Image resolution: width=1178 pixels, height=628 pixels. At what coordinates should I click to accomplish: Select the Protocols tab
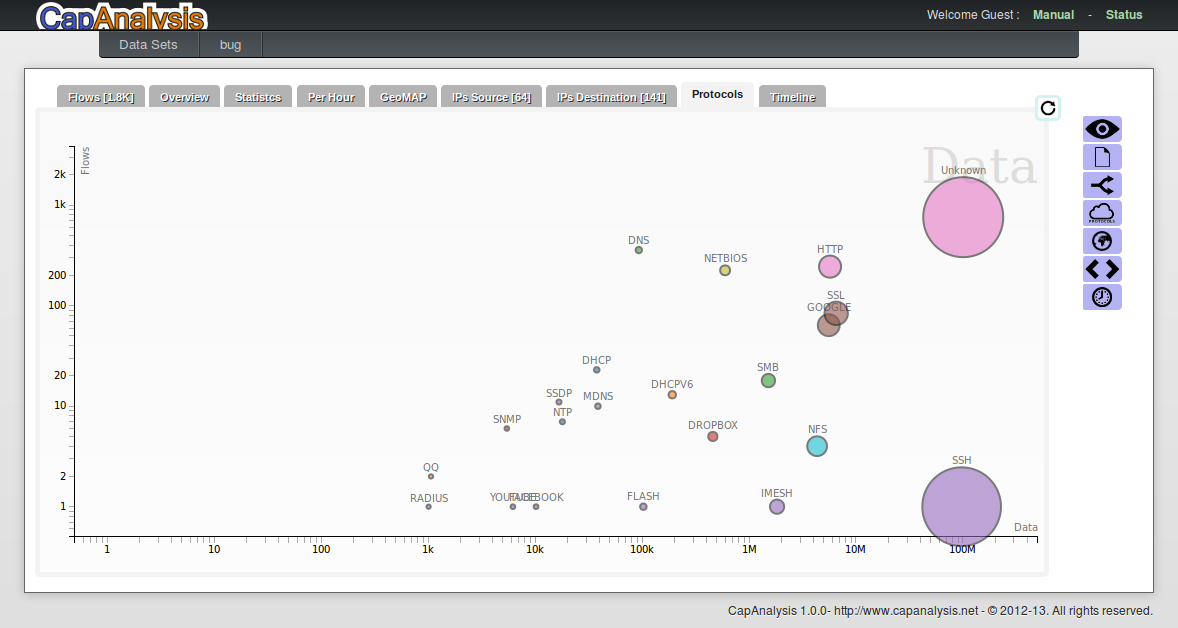coord(717,95)
